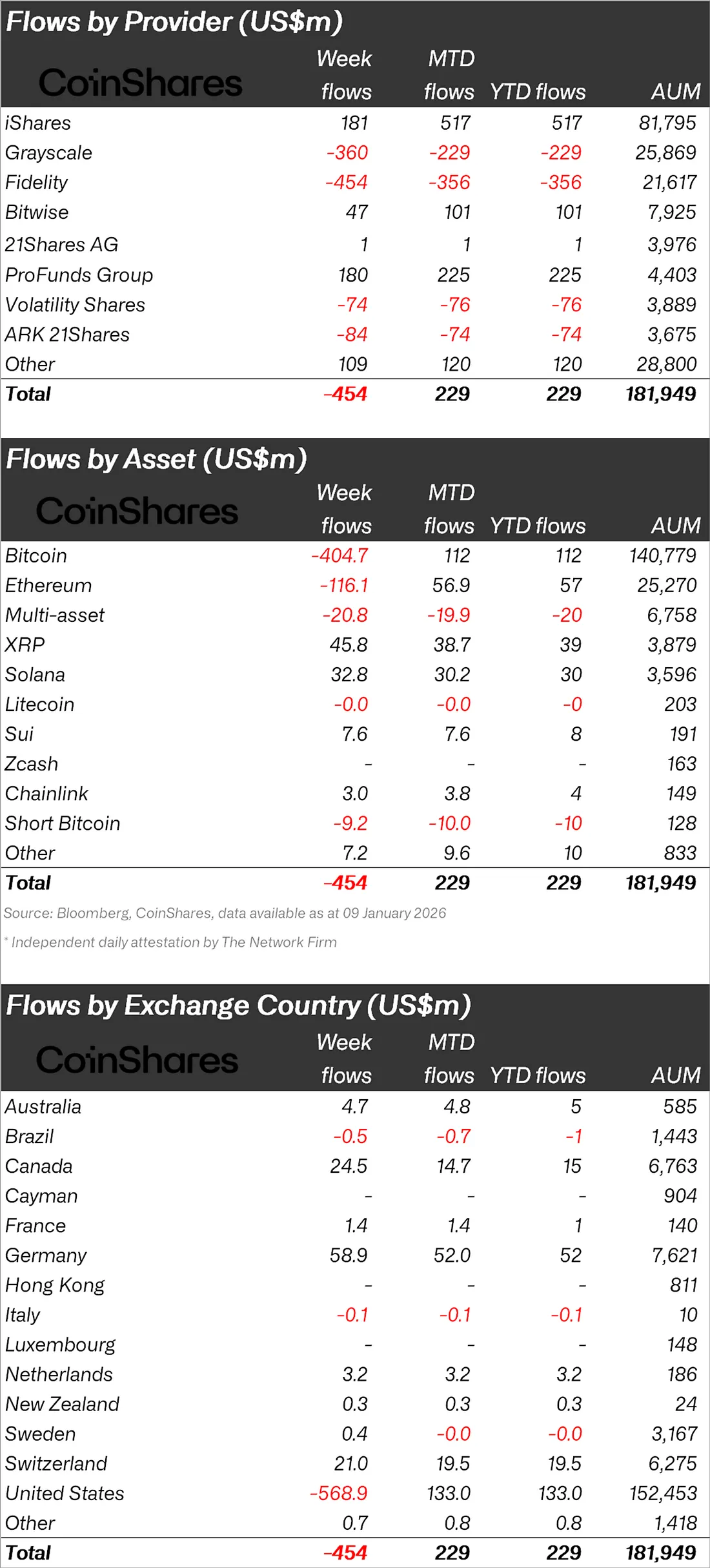Click AUM column header in the provider table

coord(675,92)
